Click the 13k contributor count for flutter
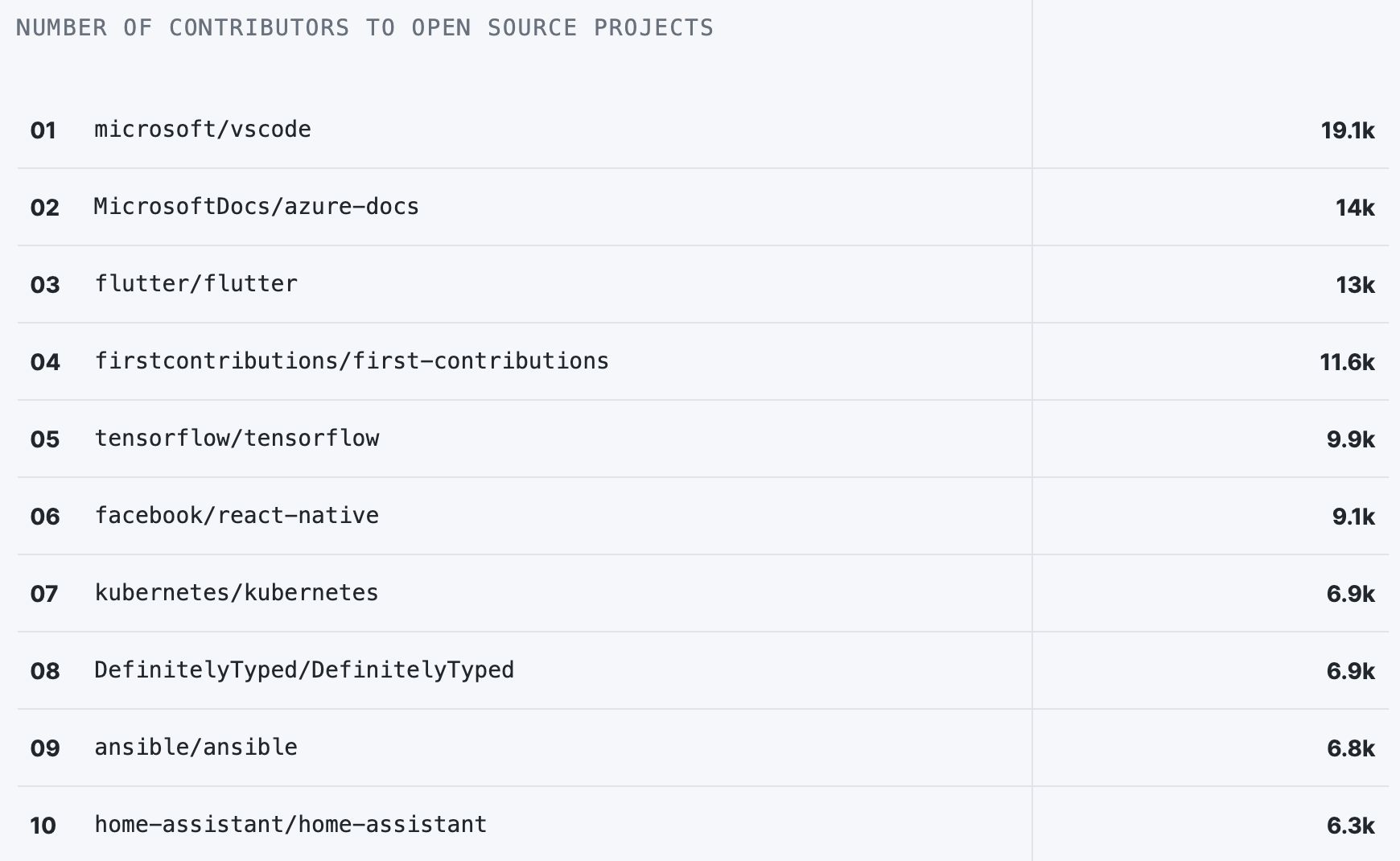The width and height of the screenshot is (1400, 861). (x=1355, y=285)
